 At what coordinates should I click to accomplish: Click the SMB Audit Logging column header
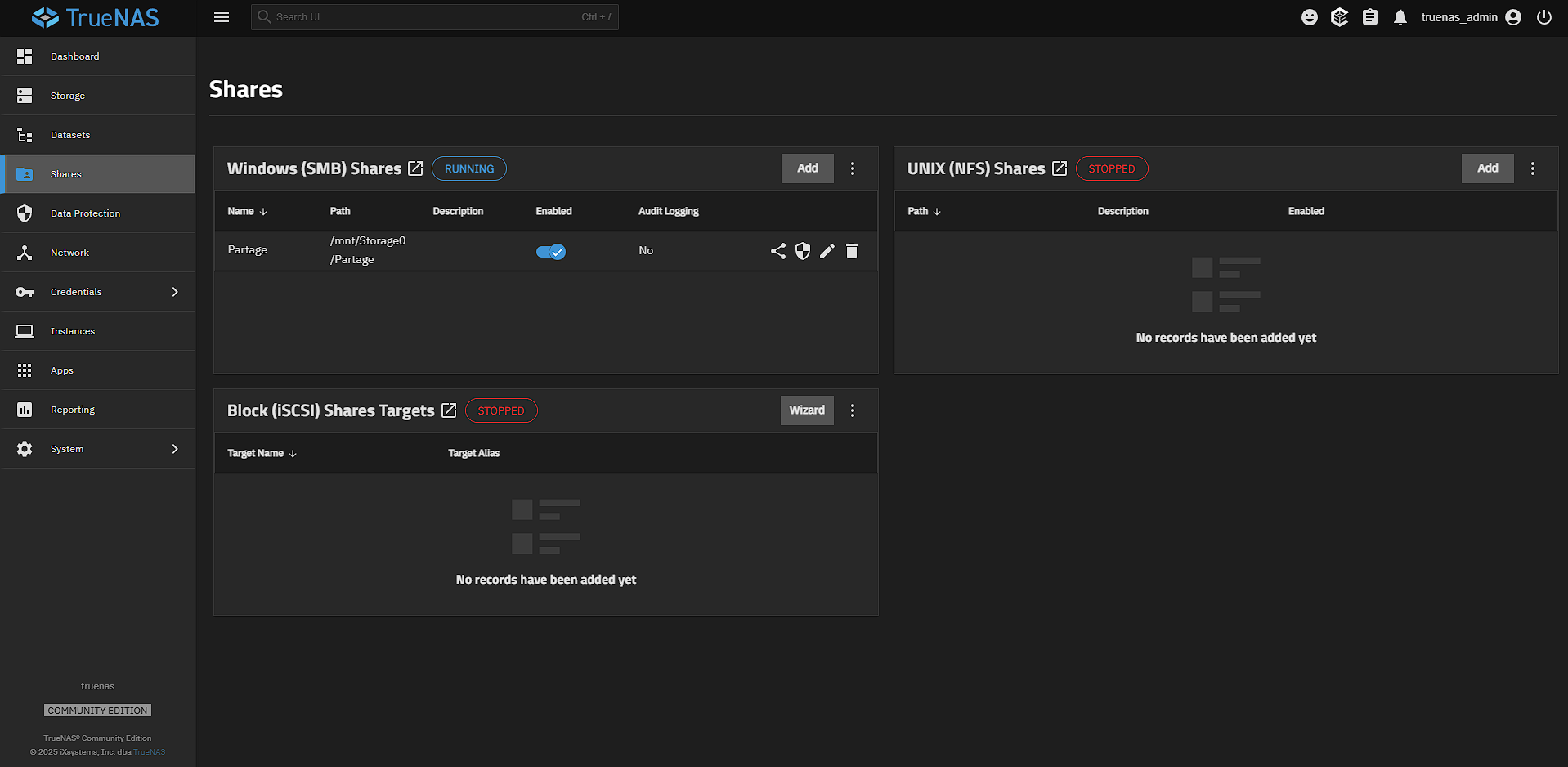[669, 211]
